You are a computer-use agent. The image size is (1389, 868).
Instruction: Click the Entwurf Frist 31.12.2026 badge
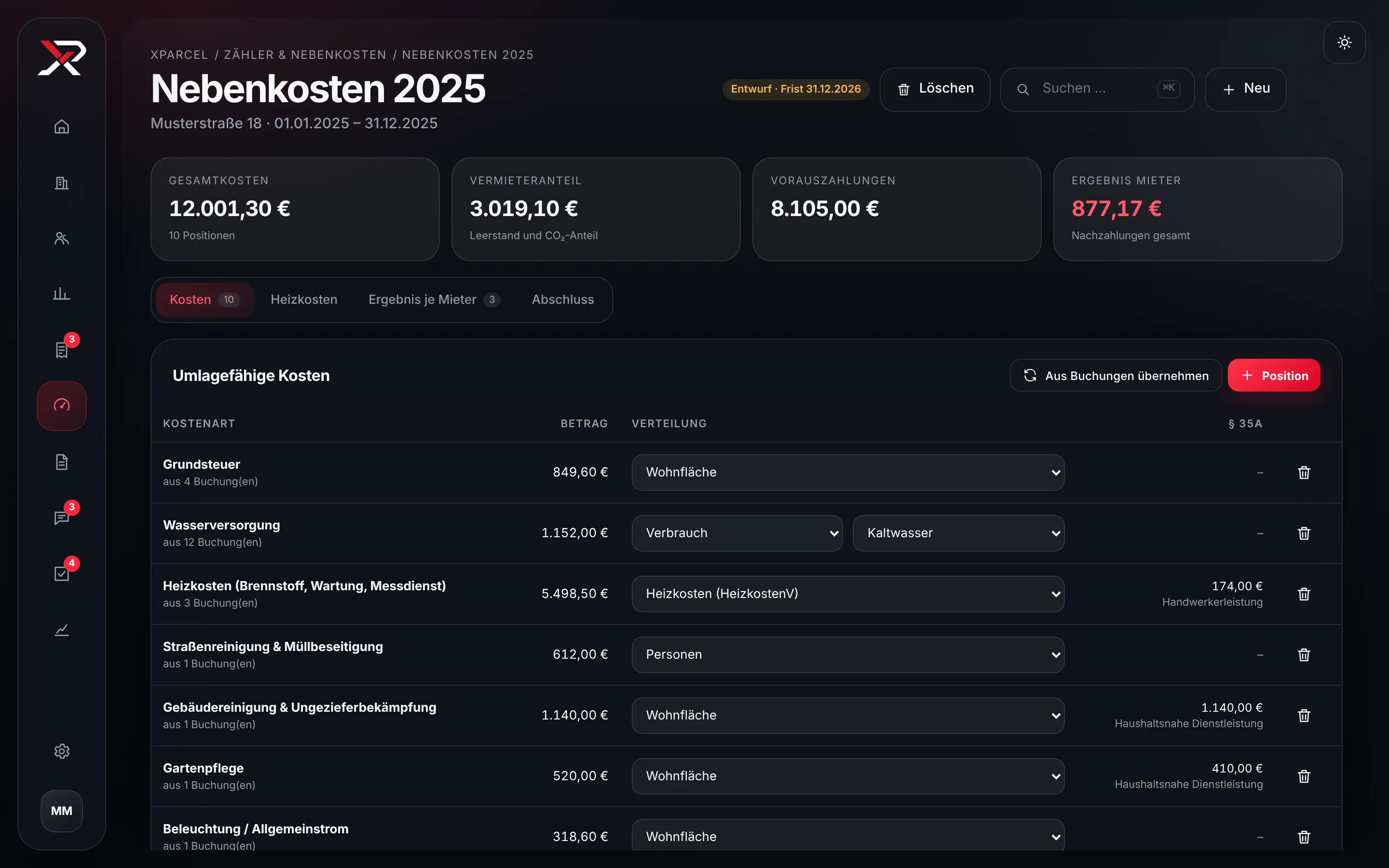(795, 89)
